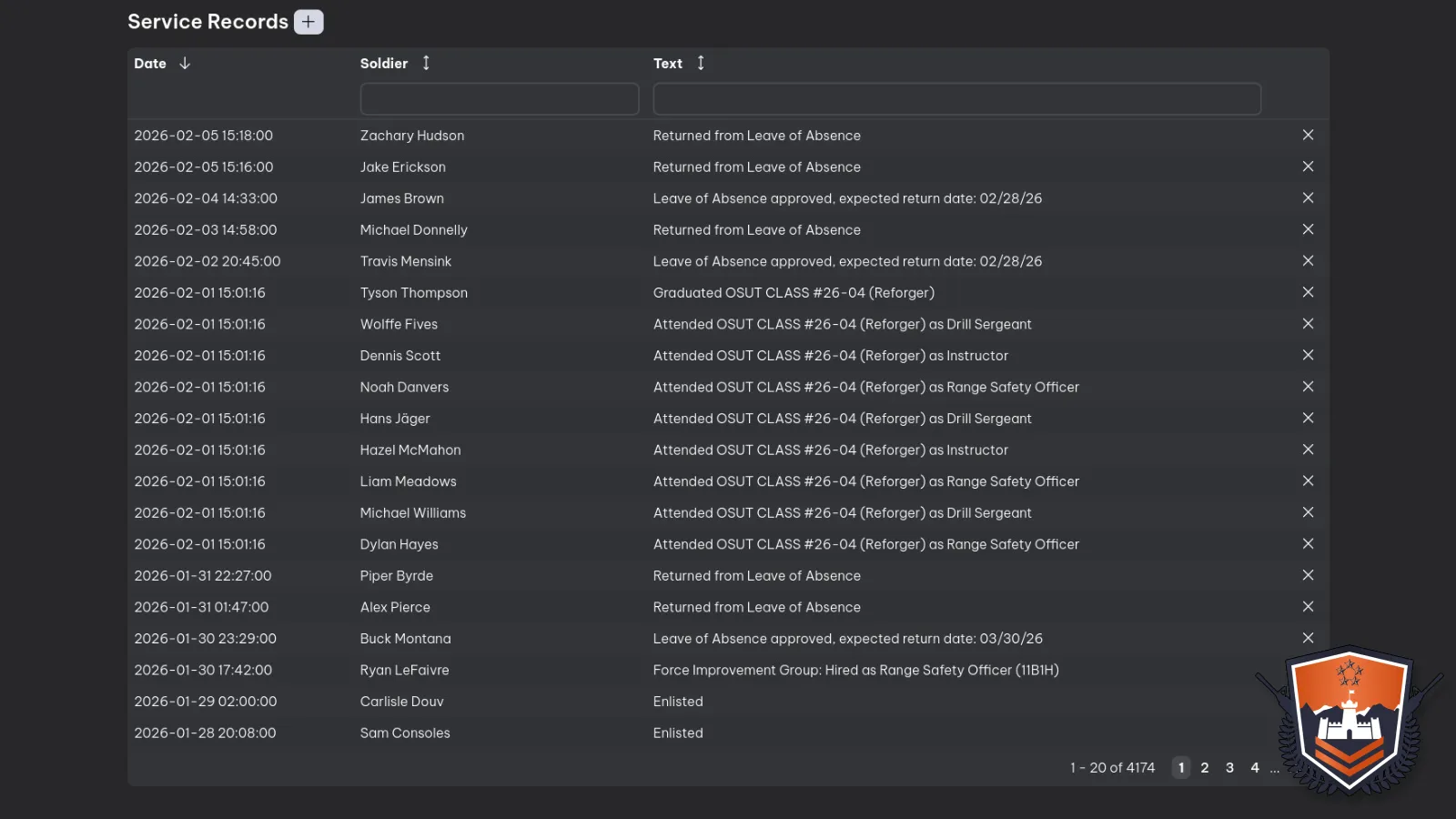The width and height of the screenshot is (1456, 819).
Task: Sort records by the Date arrow icon
Action: tap(185, 63)
